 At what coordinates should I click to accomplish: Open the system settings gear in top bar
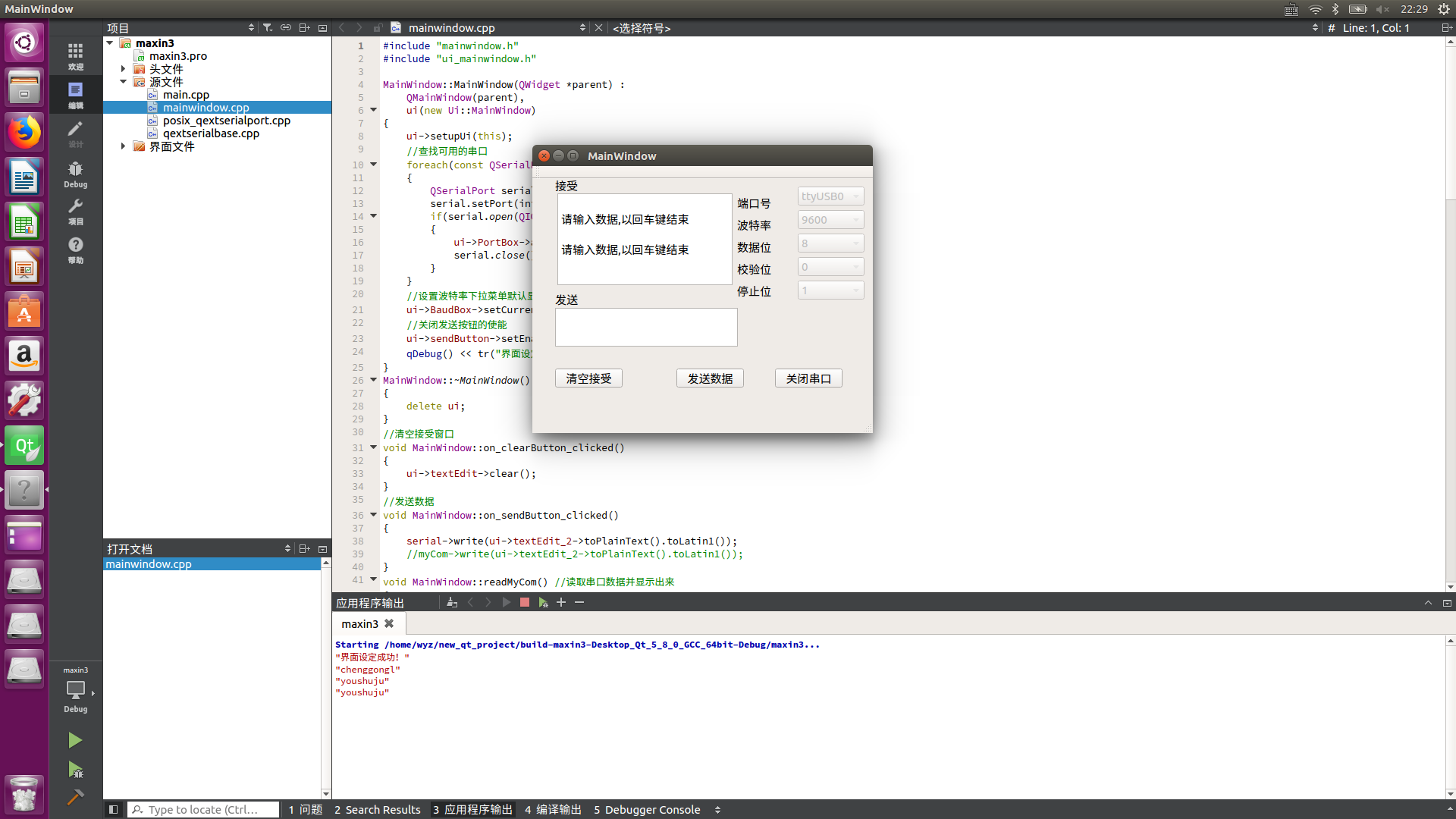click(x=1444, y=9)
